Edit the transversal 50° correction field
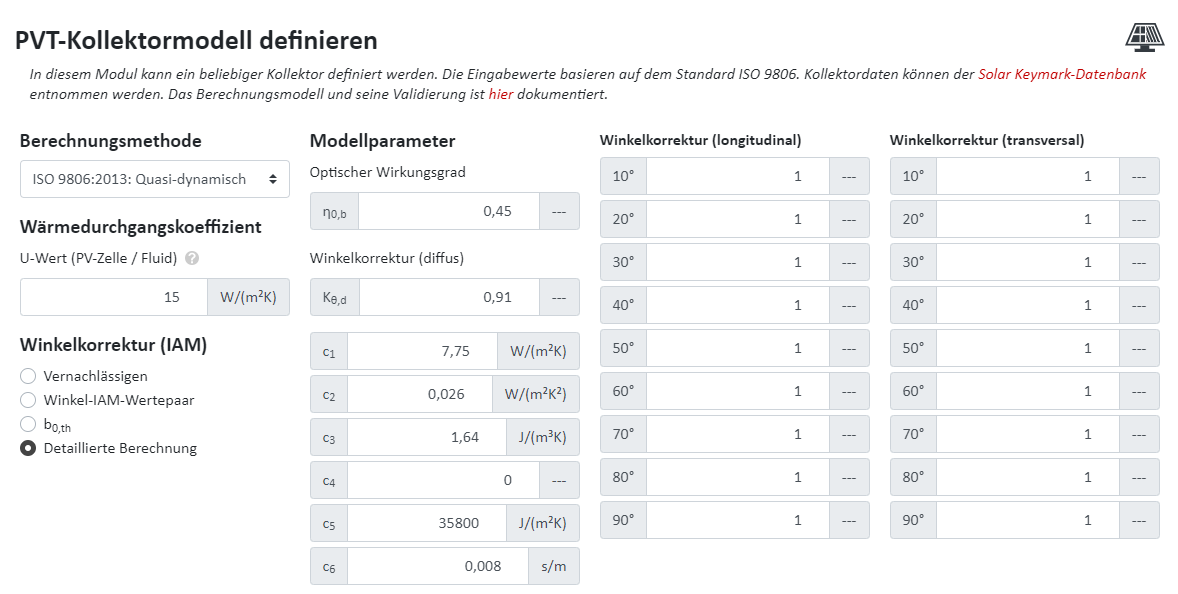 pyautogui.click(x=1027, y=348)
